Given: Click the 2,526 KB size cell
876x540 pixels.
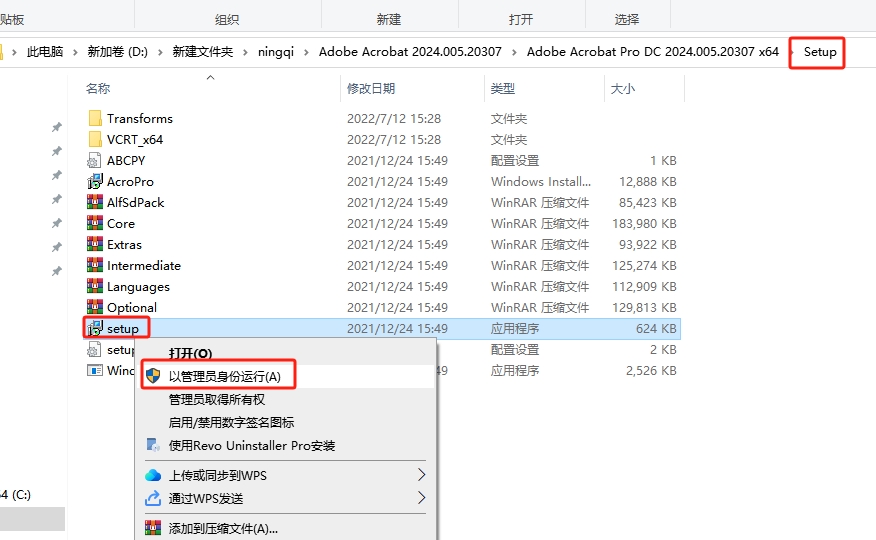Looking at the screenshot, I should click(x=651, y=370).
